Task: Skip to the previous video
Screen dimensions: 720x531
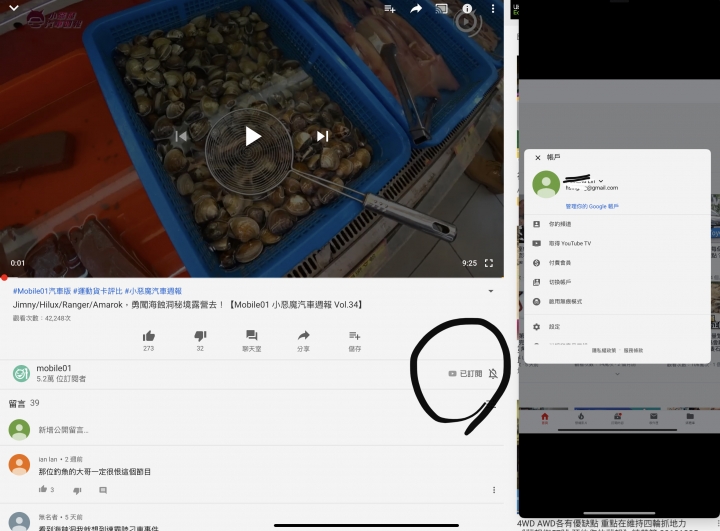Action: (181, 136)
